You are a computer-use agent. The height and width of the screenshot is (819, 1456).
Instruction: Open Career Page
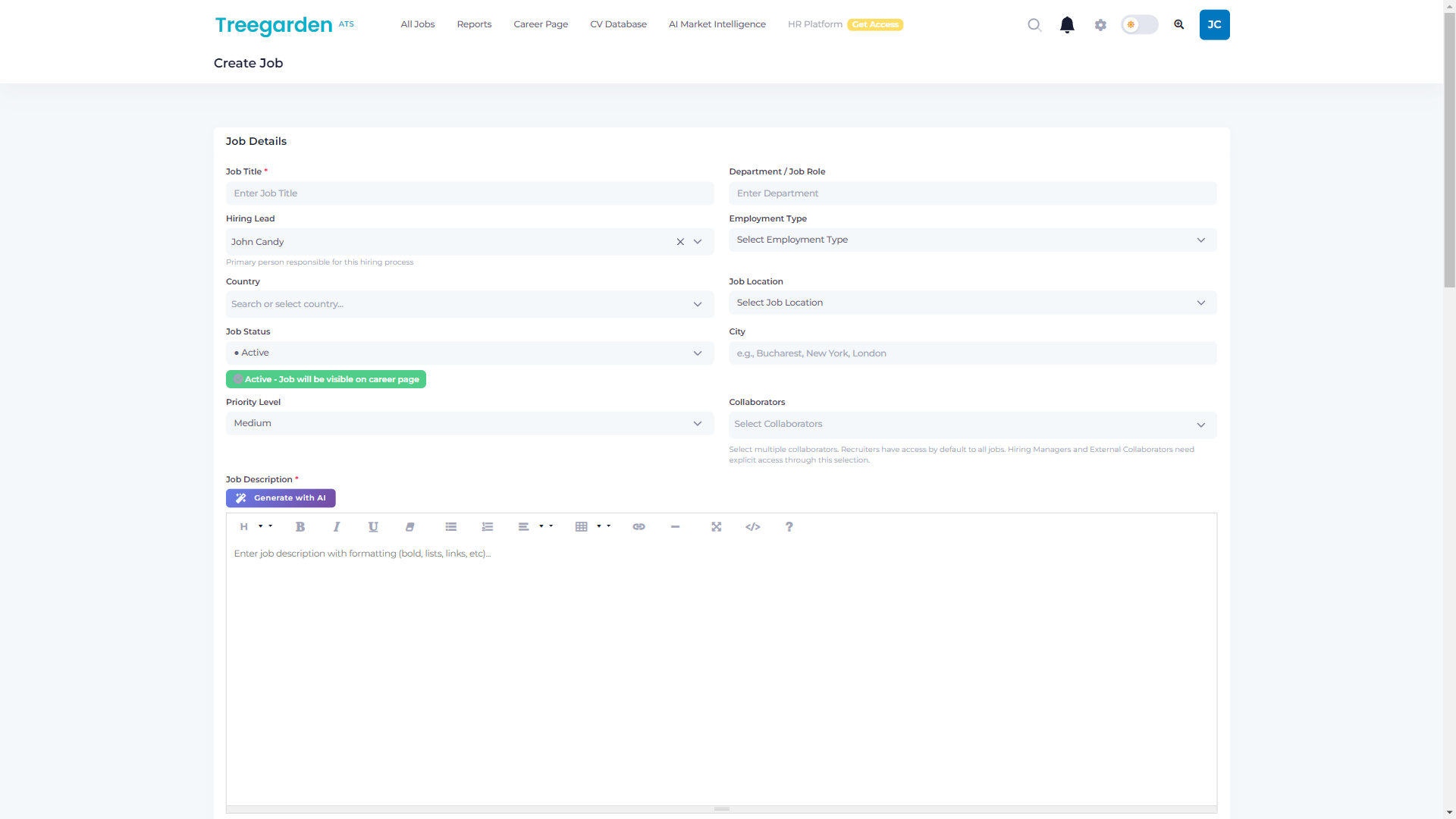pos(541,24)
